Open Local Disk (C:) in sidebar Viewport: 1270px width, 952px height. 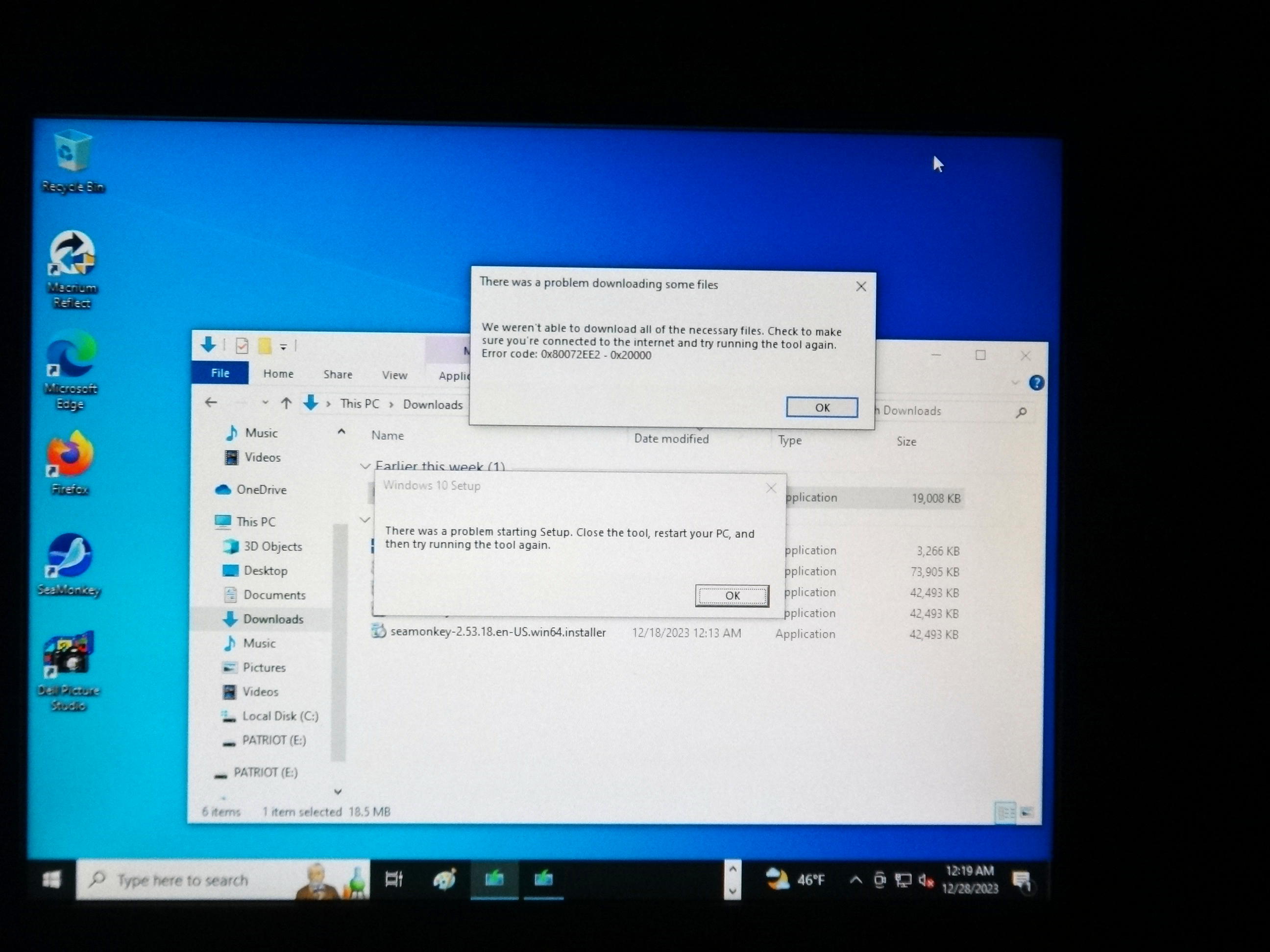(270, 716)
